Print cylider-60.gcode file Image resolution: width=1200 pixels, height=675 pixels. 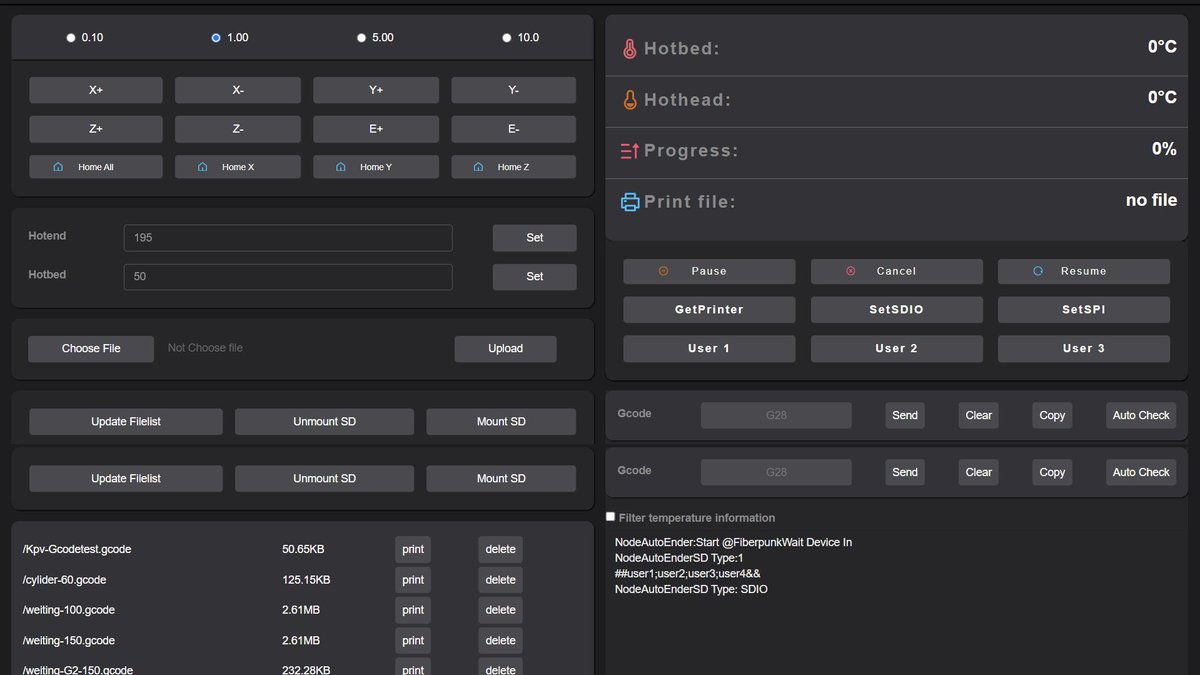pos(413,580)
